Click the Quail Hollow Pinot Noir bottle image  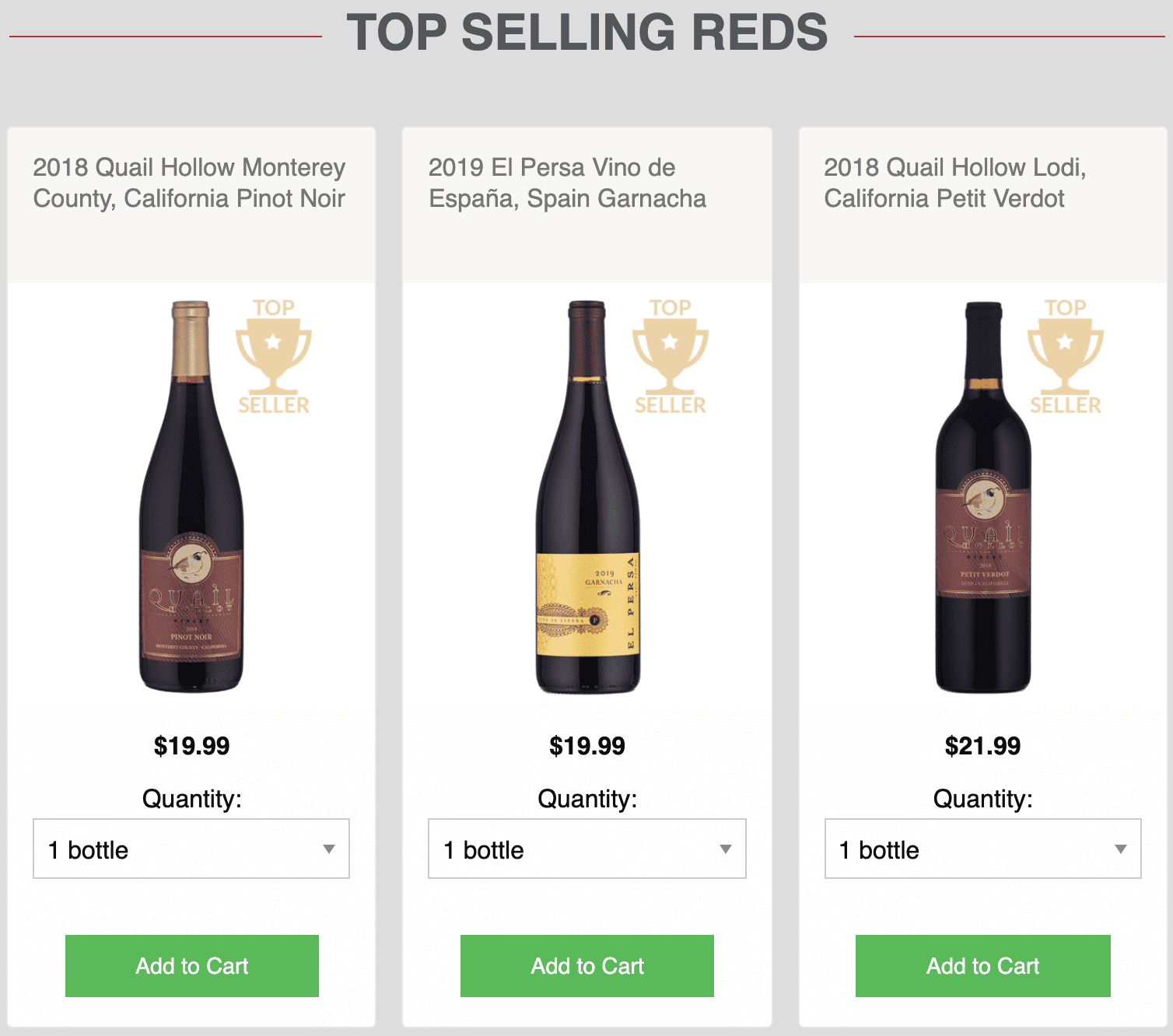[191, 506]
